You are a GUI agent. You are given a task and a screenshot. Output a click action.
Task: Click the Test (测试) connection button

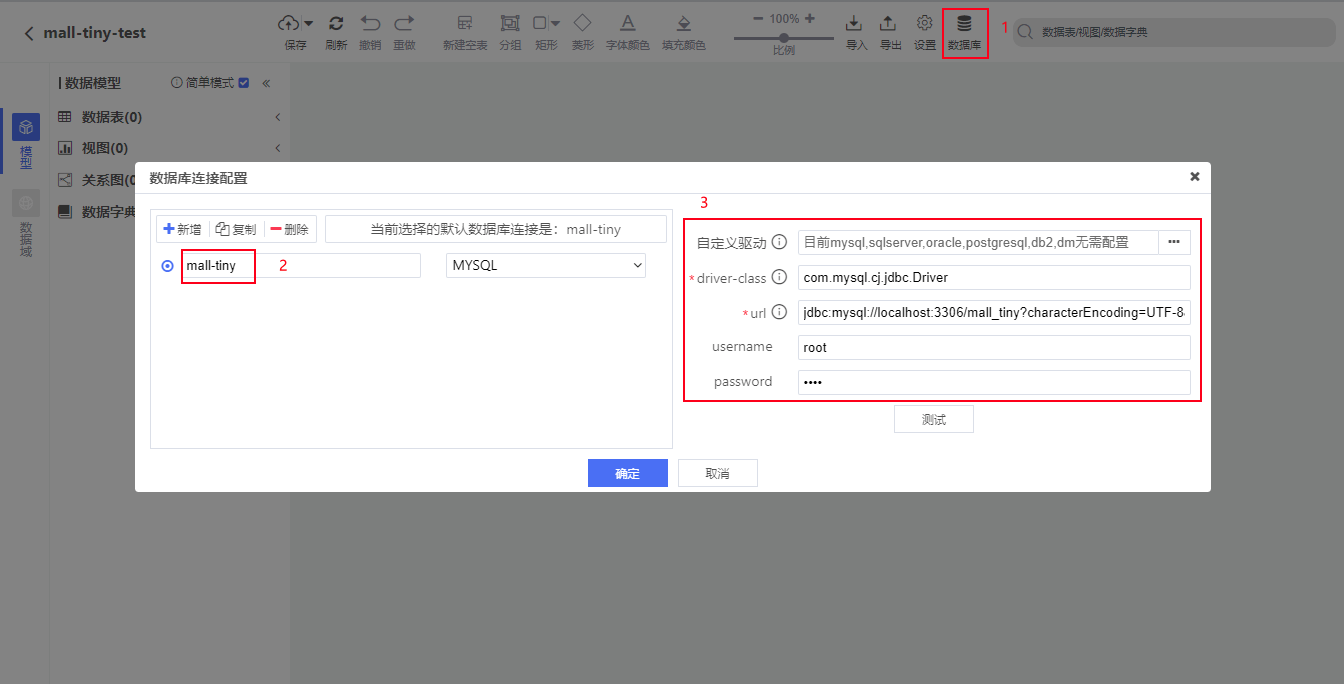click(x=934, y=419)
